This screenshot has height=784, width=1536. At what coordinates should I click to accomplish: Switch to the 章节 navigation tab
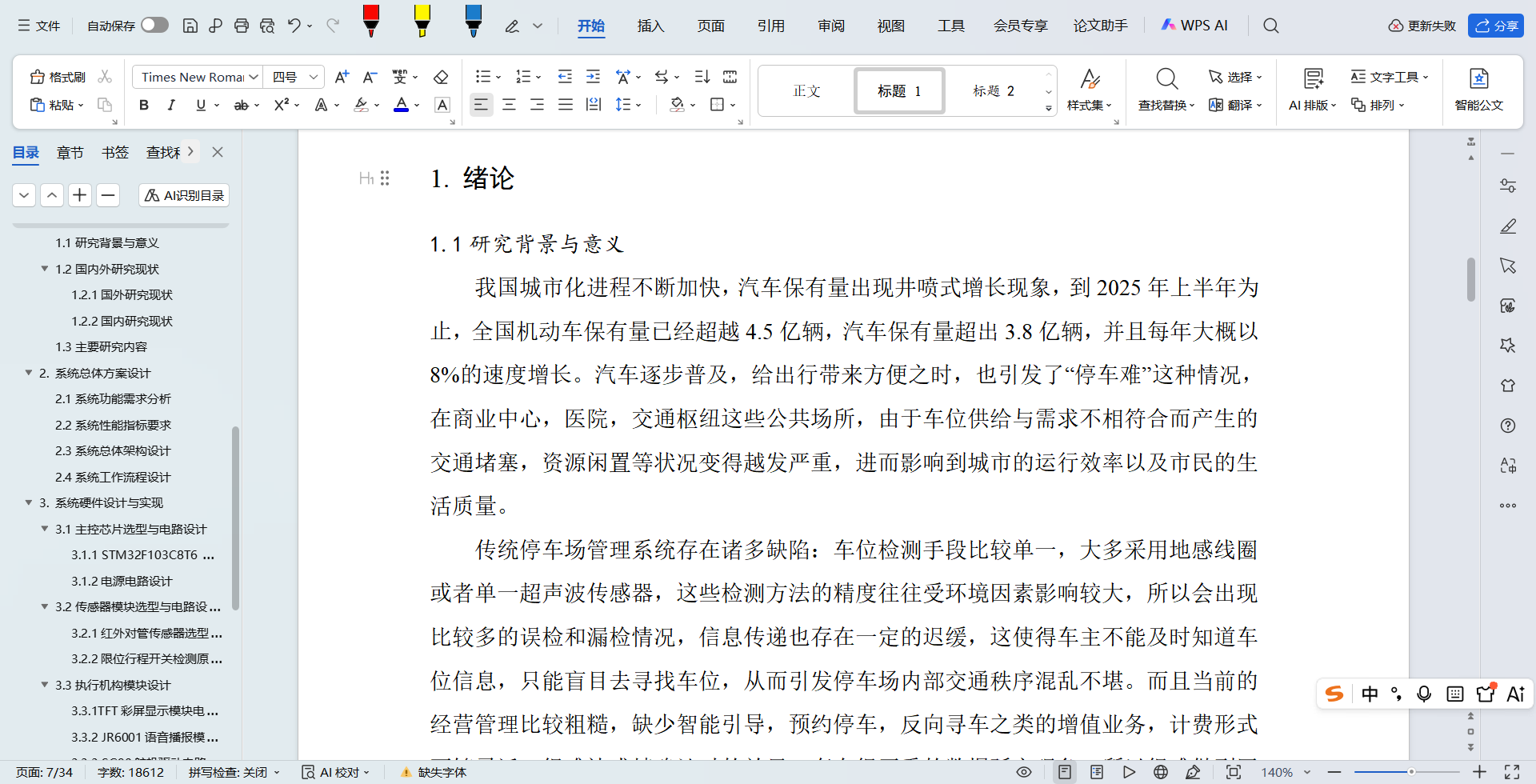(70, 152)
